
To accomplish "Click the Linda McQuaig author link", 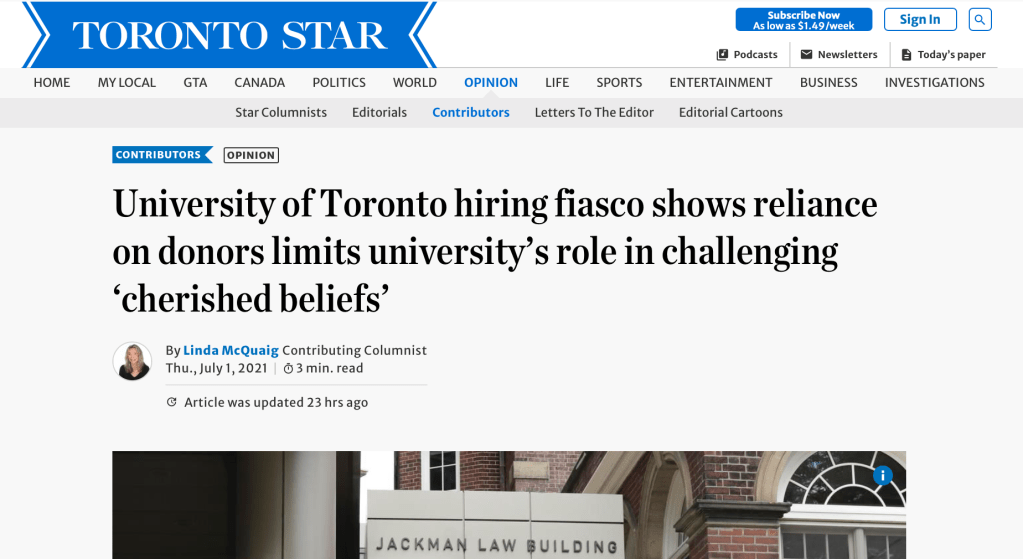I will [x=231, y=350].
